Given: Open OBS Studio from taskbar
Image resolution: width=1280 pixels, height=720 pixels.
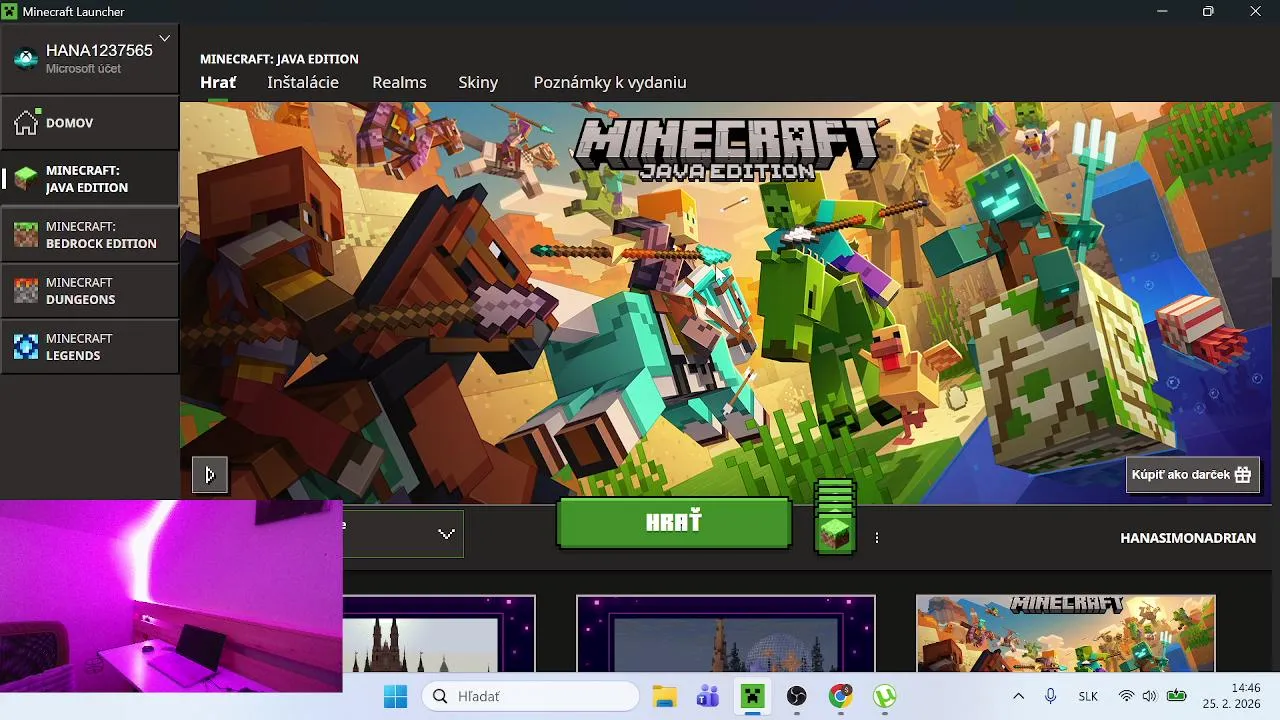Looking at the screenshot, I should click(796, 696).
